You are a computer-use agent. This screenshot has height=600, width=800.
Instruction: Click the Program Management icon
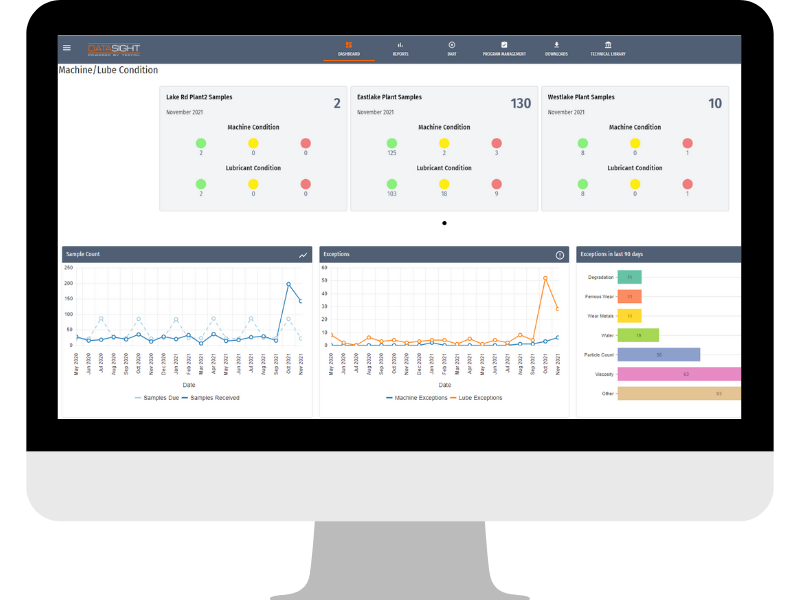[x=504, y=46]
